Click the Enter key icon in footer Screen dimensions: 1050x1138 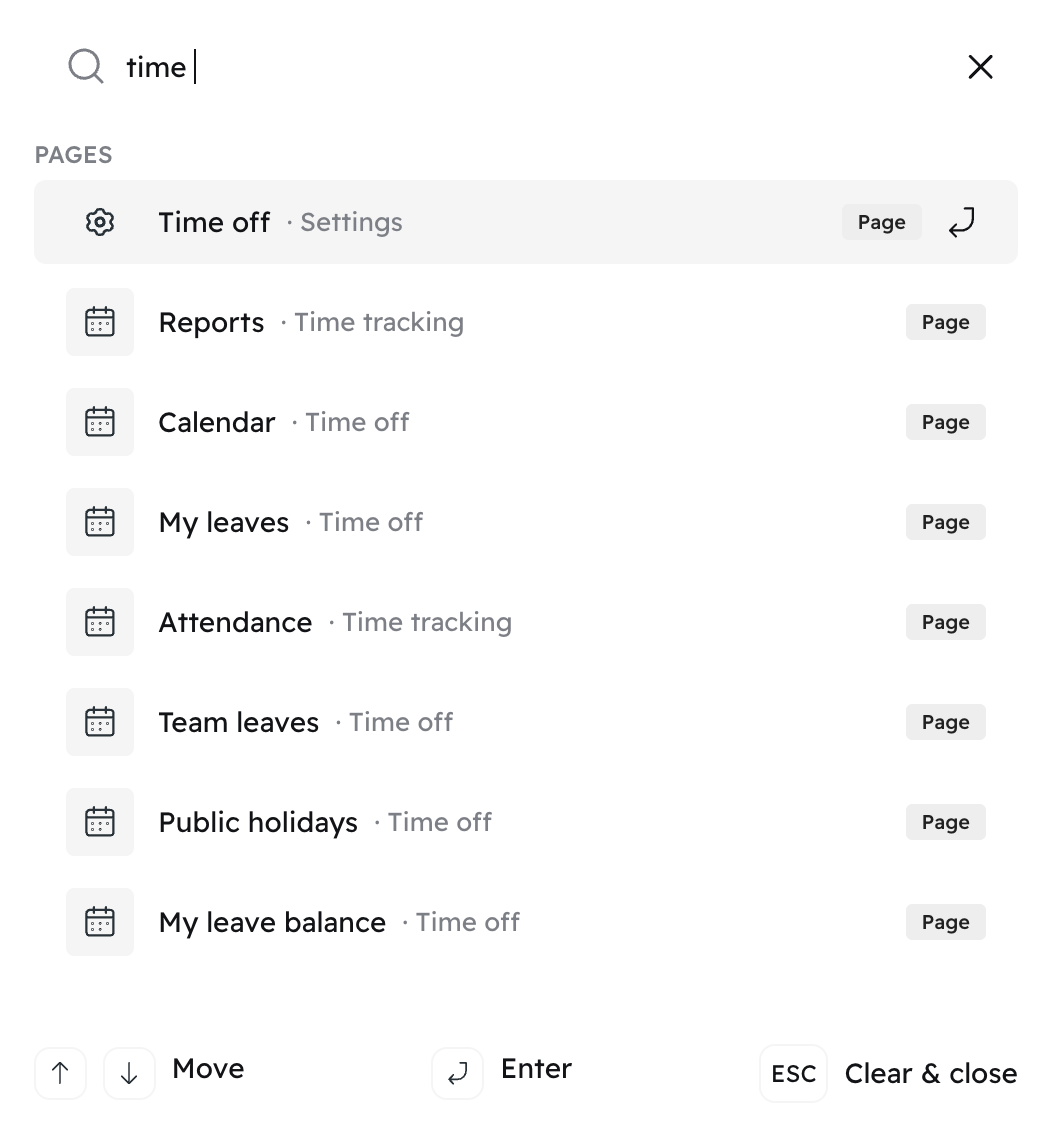(457, 1073)
